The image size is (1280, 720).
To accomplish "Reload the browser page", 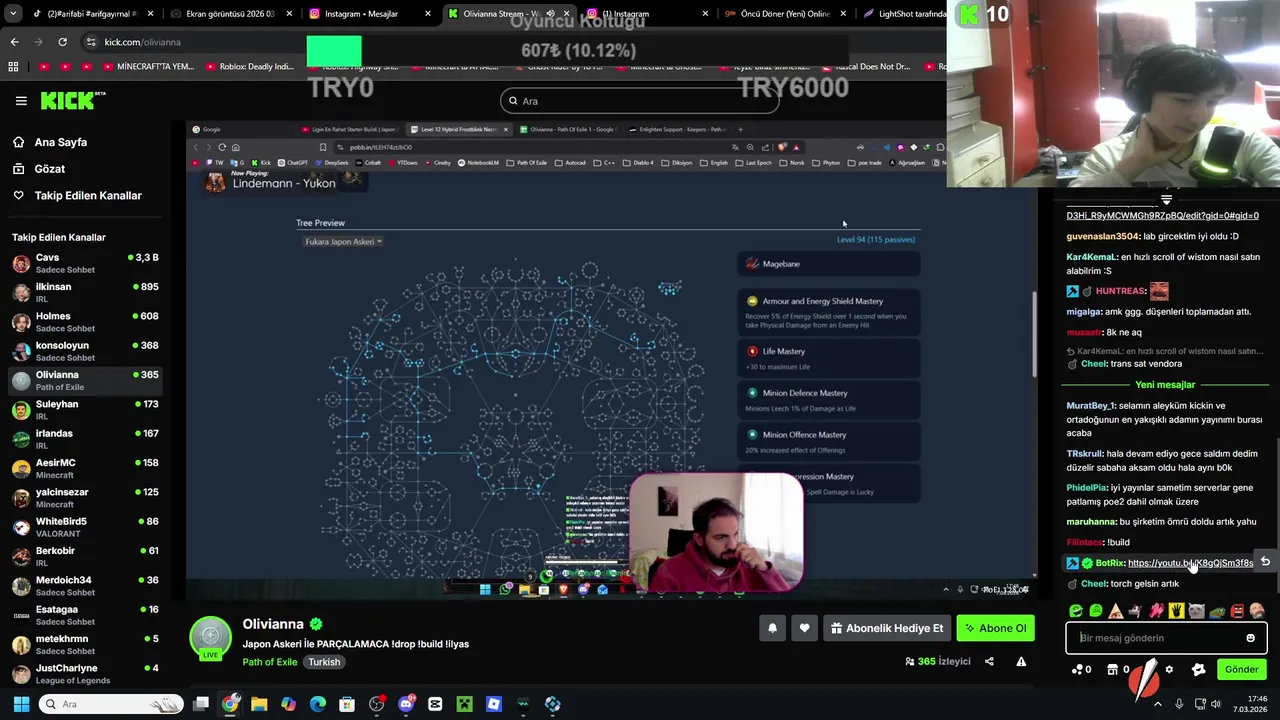I will coord(62,42).
